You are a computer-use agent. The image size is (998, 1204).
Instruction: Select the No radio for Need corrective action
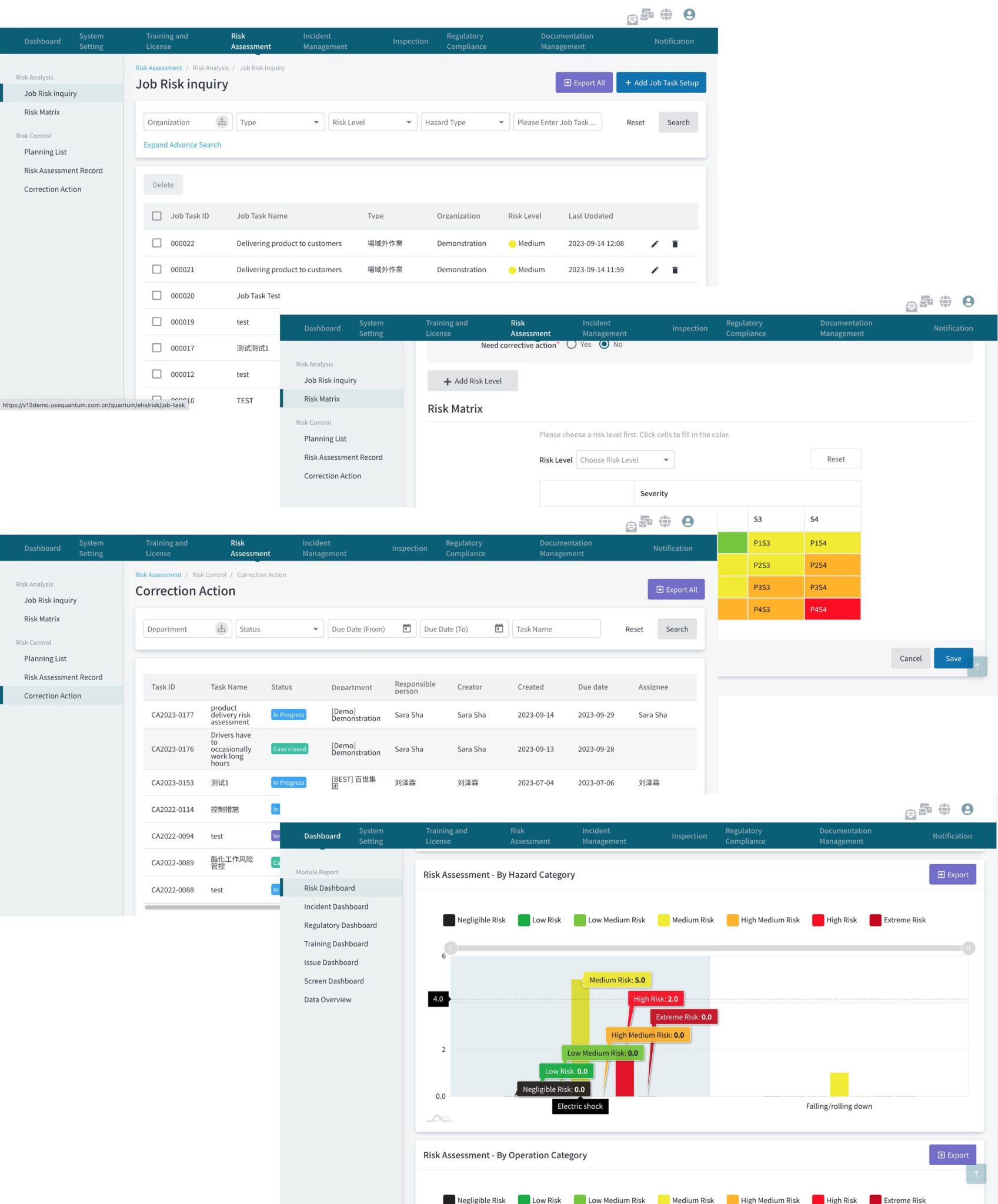pos(605,345)
